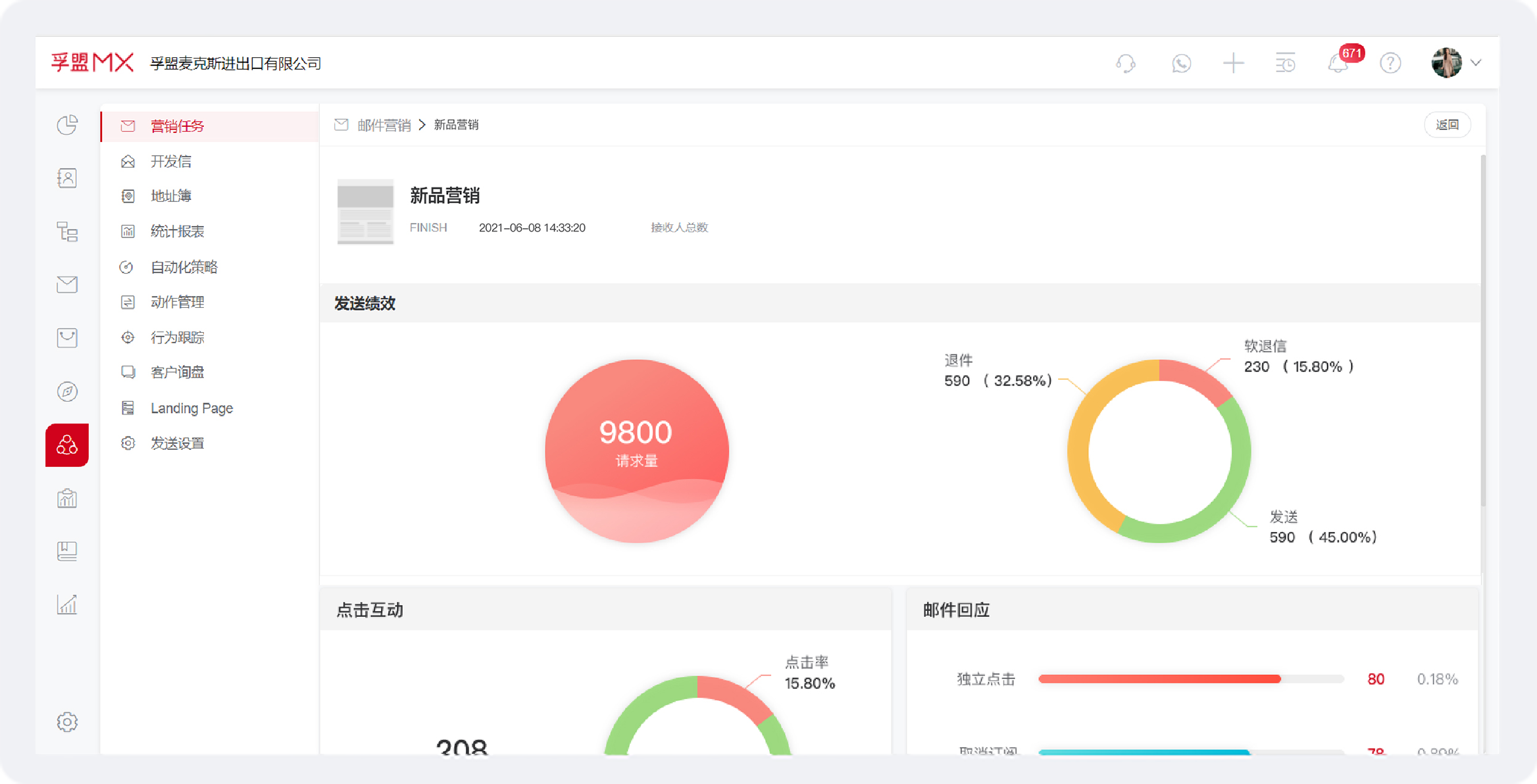This screenshot has width=1537, height=784.
Task: Click the headset customer service icon
Action: click(1126, 63)
